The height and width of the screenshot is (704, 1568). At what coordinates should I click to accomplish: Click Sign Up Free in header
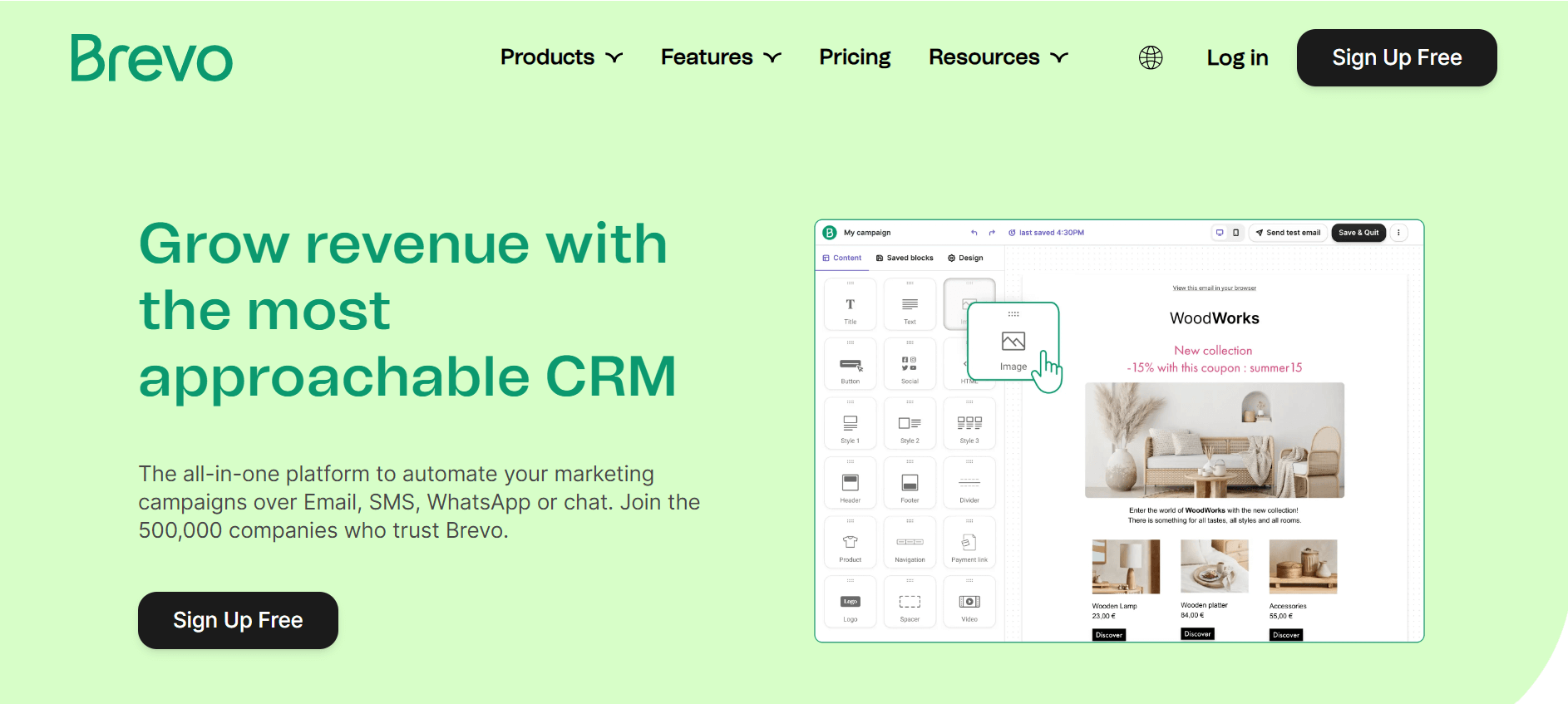tap(1397, 57)
